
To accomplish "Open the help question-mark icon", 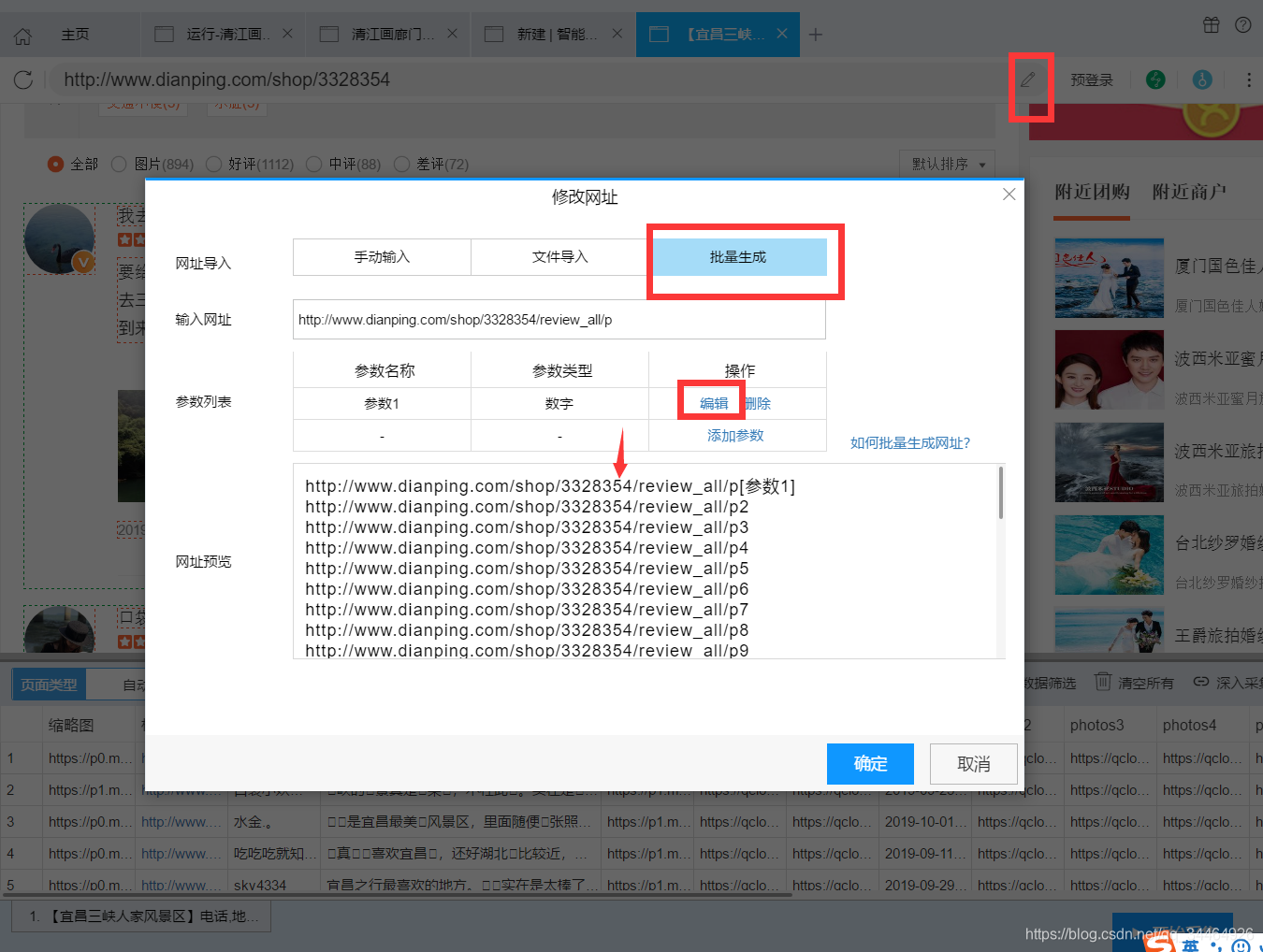I will [x=1243, y=25].
